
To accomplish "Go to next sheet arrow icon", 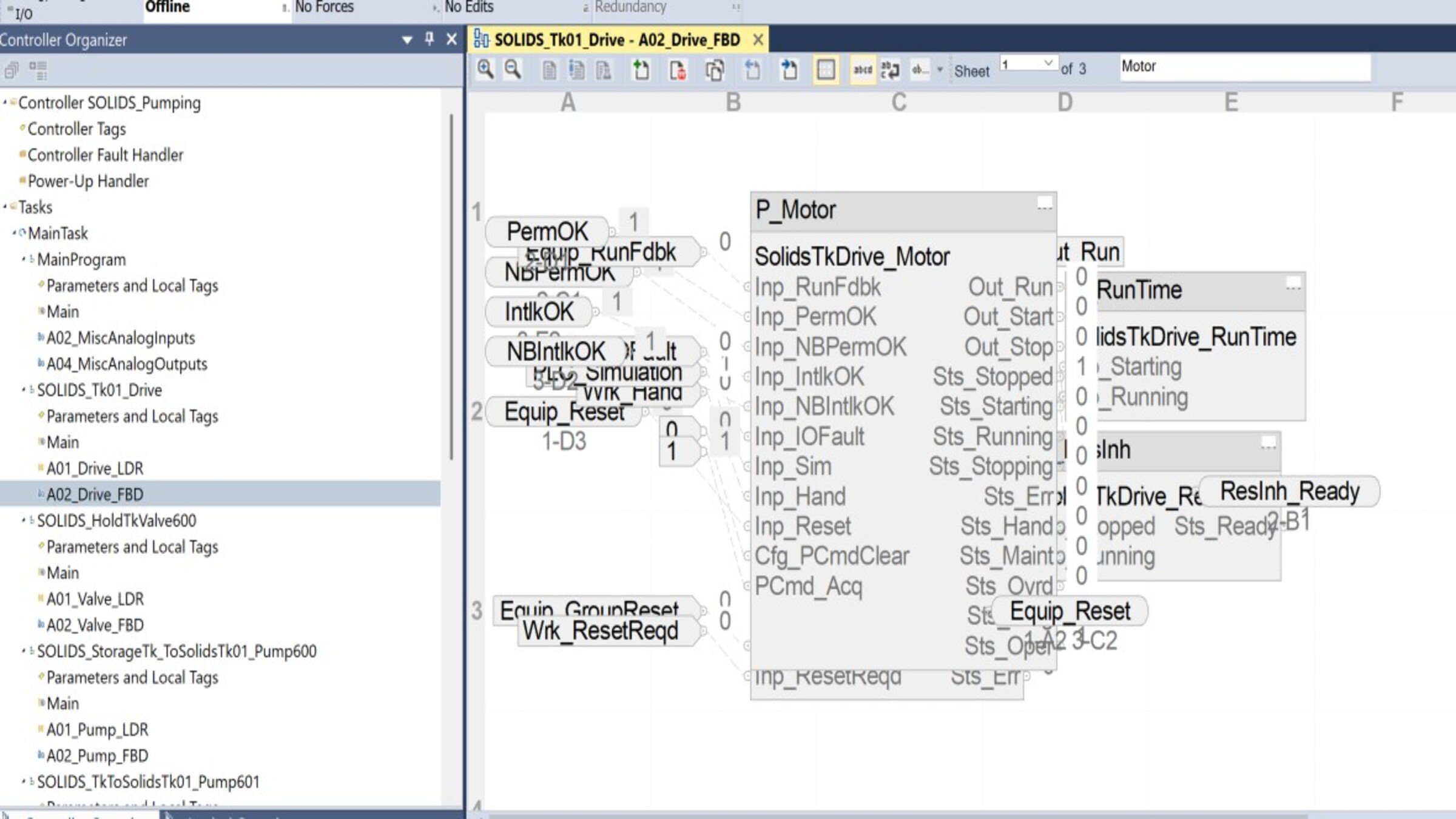I will [789, 70].
